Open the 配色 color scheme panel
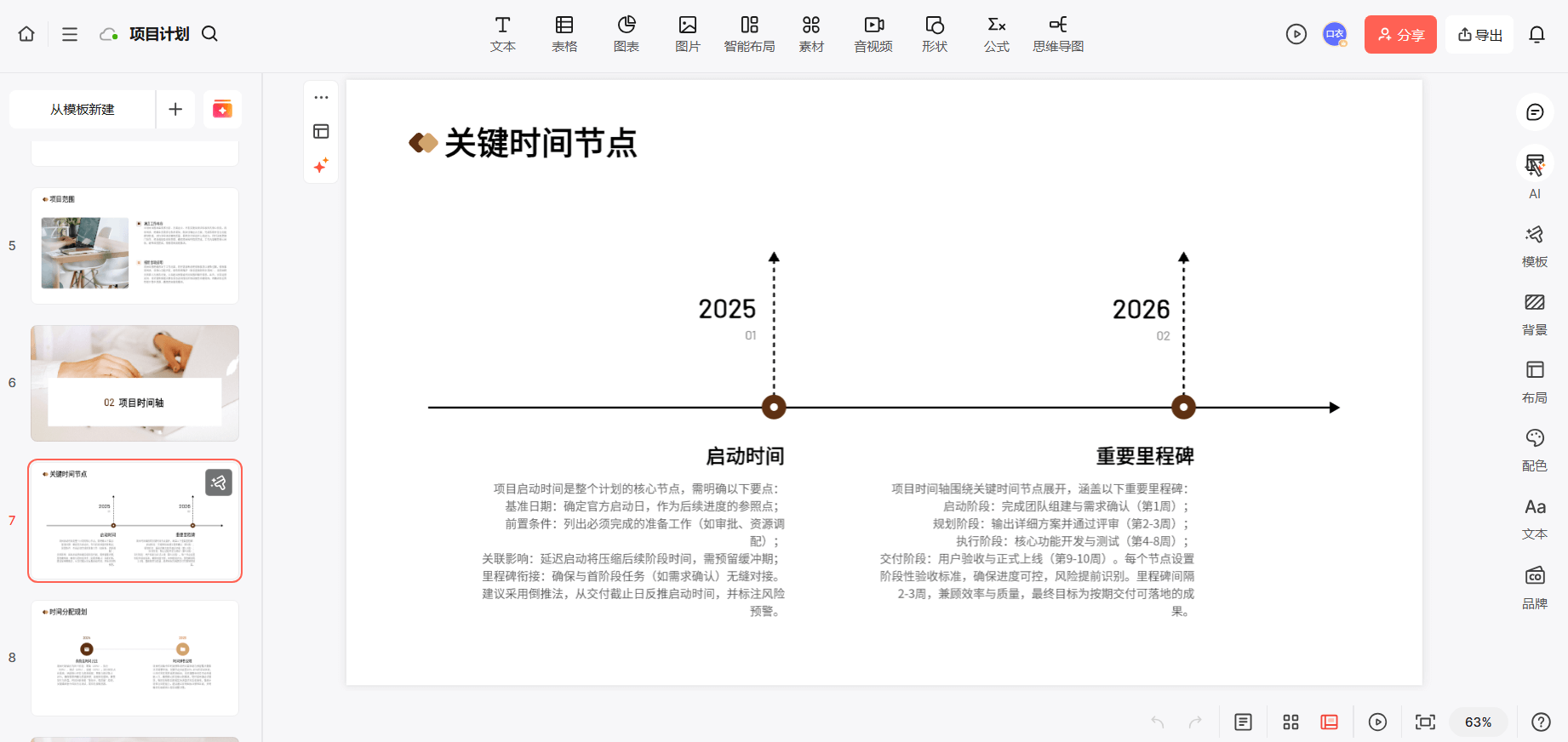Image resolution: width=1568 pixels, height=742 pixels. click(x=1535, y=450)
